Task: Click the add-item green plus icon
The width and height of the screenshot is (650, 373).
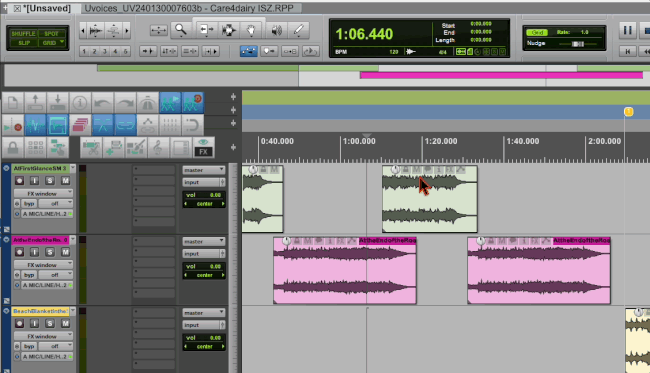Action: pos(113,147)
